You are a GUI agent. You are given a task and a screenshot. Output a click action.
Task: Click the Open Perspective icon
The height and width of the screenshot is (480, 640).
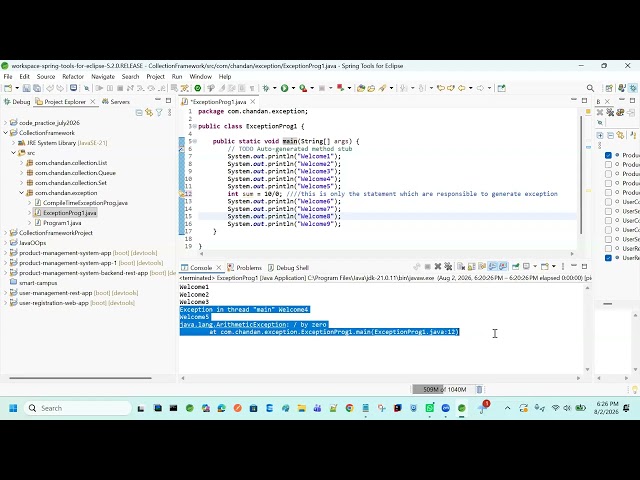[609, 88]
